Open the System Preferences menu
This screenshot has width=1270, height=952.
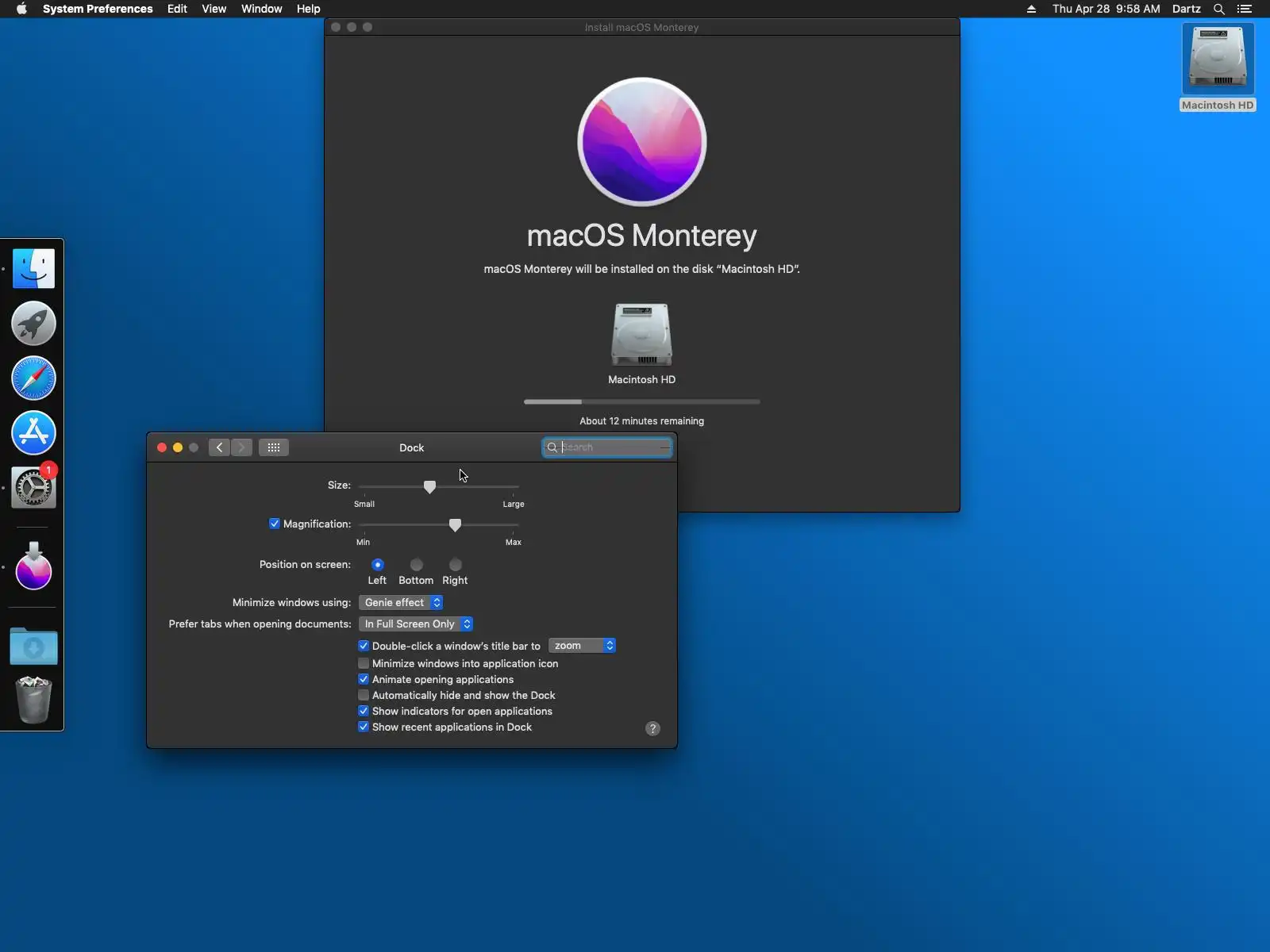pyautogui.click(x=98, y=9)
